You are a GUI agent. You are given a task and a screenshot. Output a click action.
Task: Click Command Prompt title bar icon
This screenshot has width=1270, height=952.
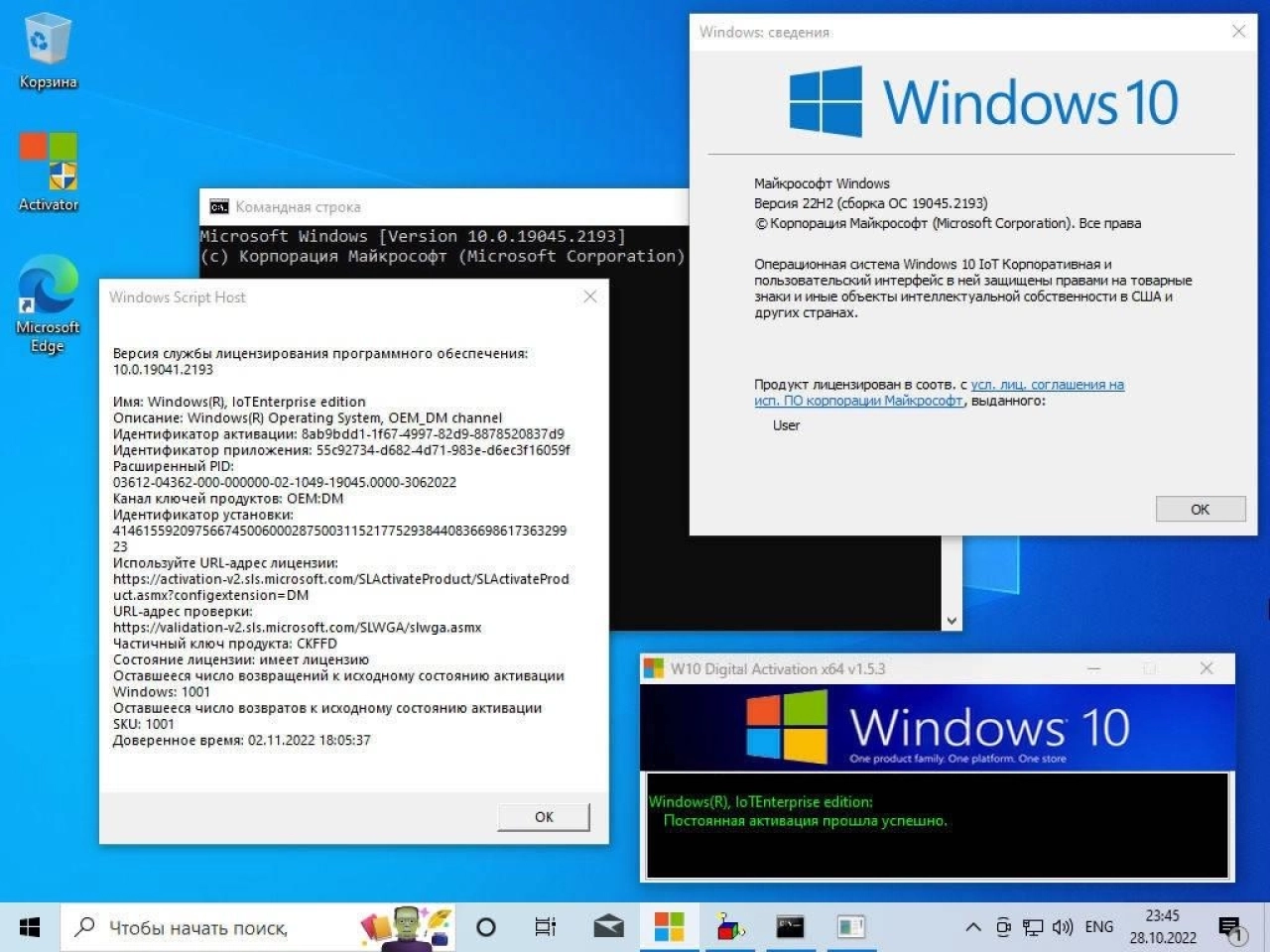[219, 206]
